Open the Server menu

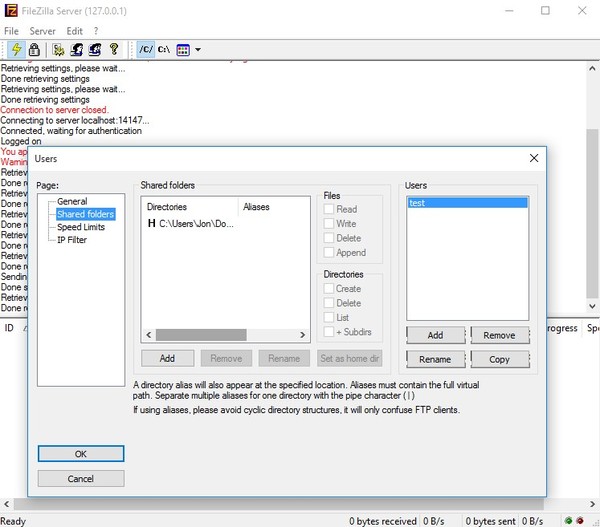tap(42, 31)
